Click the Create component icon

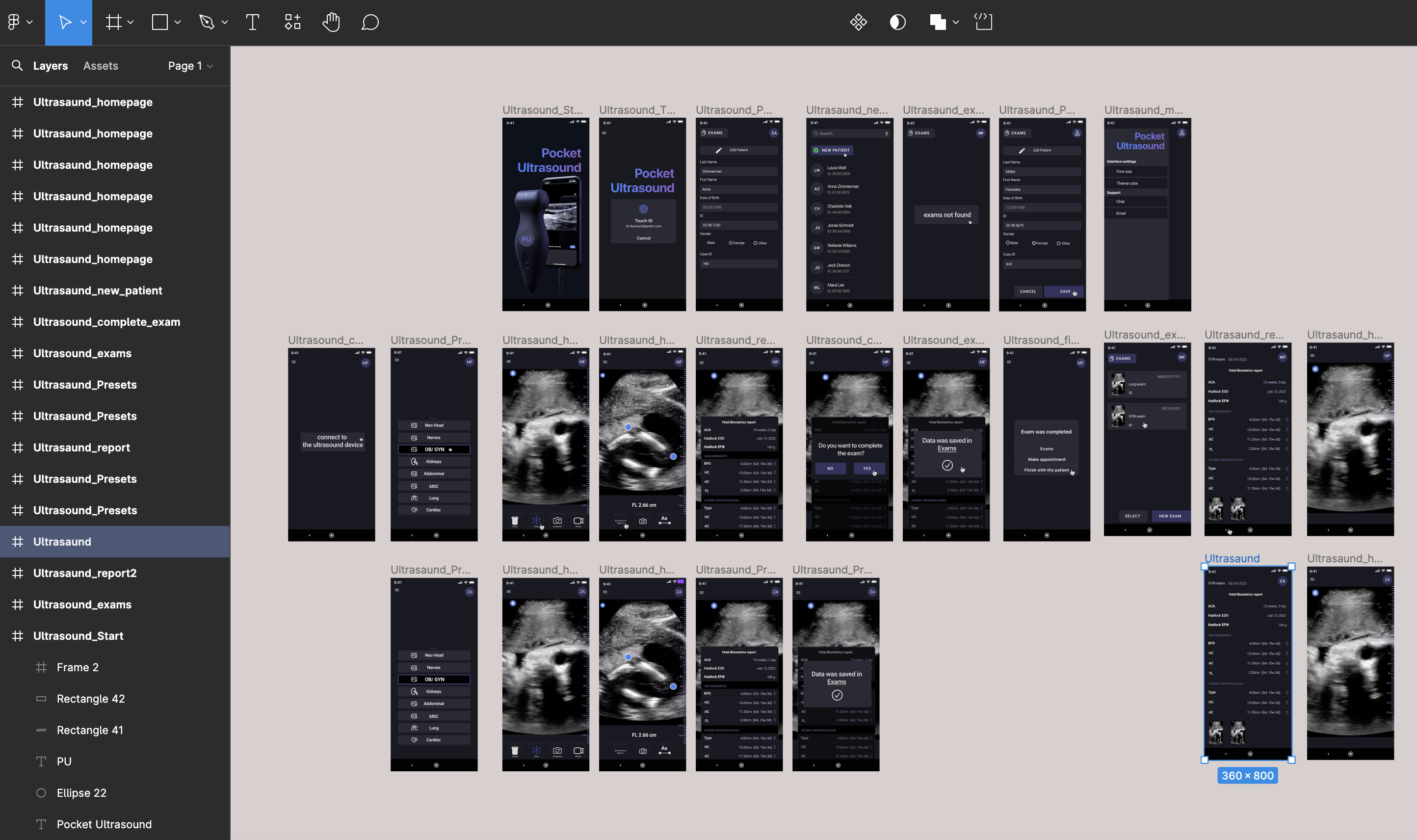[858, 23]
